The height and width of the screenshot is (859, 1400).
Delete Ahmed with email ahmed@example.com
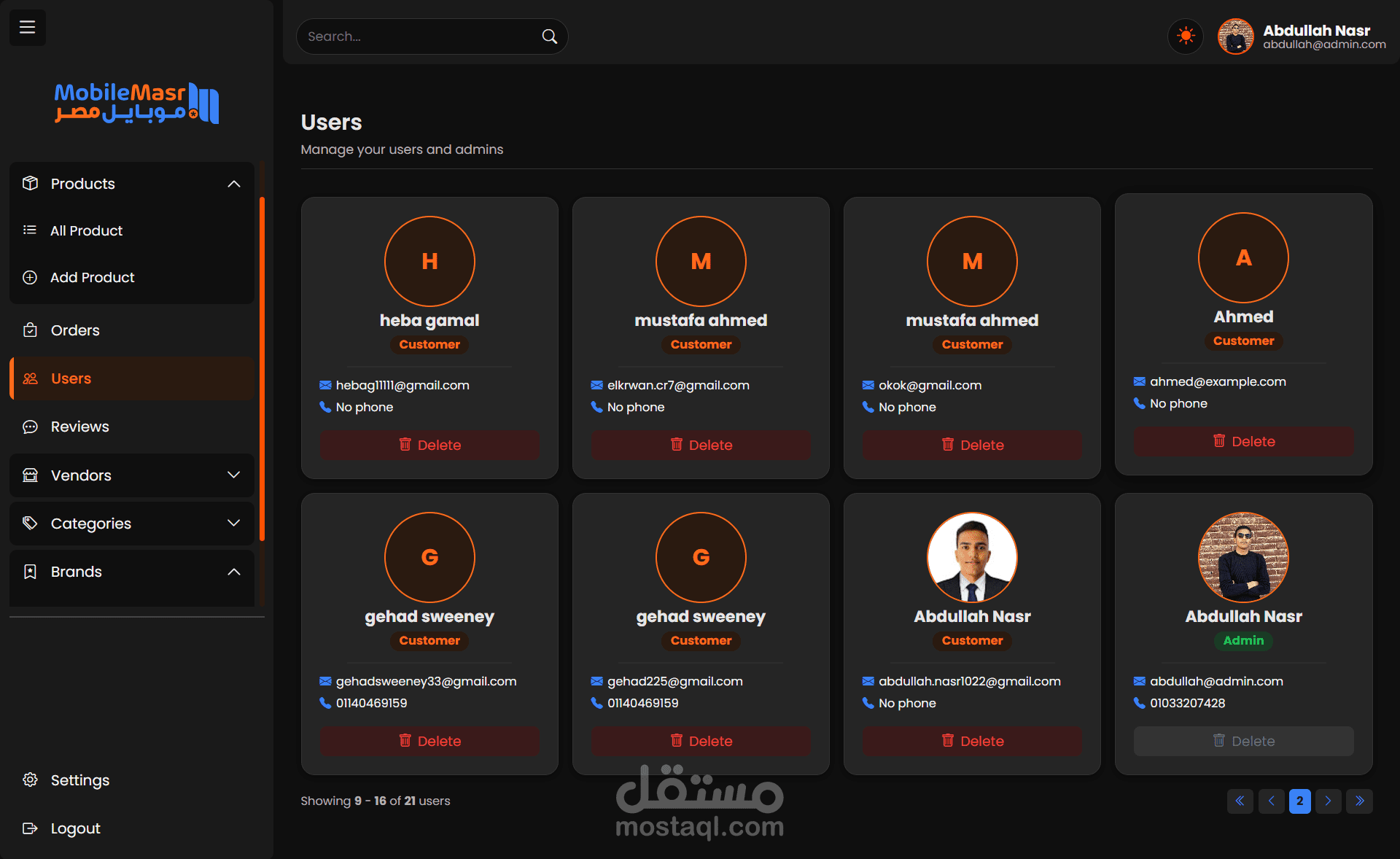(x=1243, y=441)
